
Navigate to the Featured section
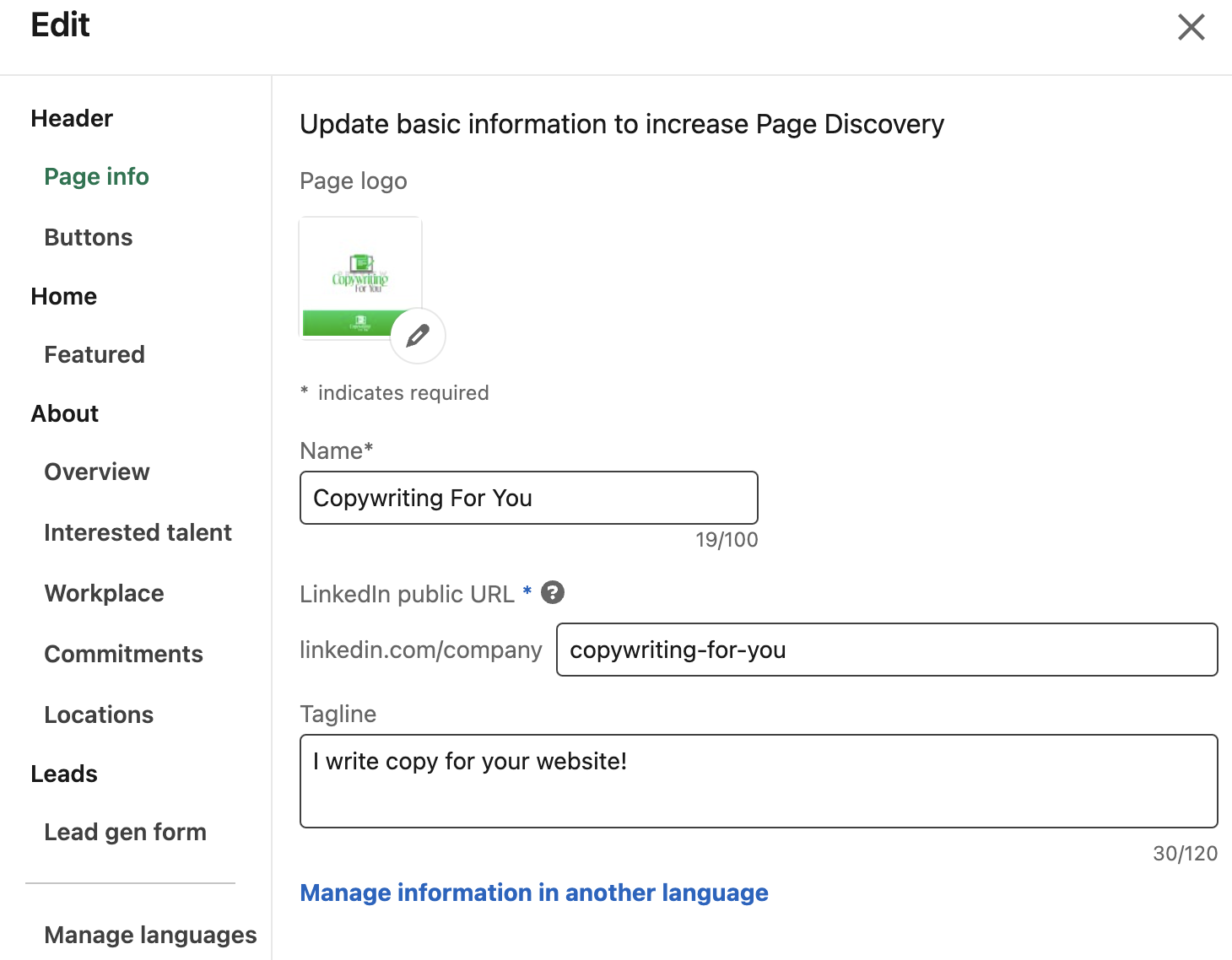coord(94,354)
